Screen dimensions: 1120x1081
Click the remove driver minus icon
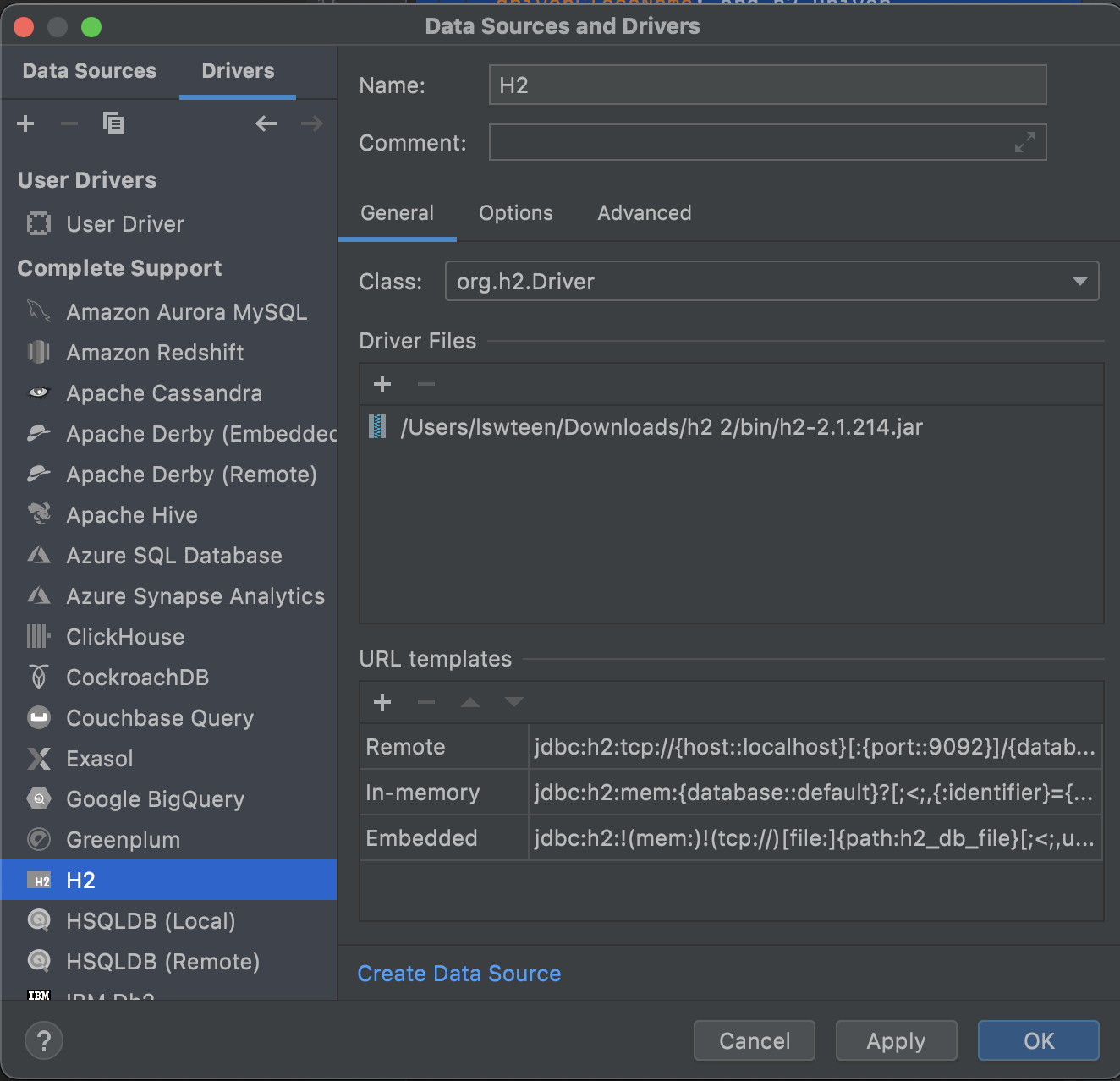point(69,123)
